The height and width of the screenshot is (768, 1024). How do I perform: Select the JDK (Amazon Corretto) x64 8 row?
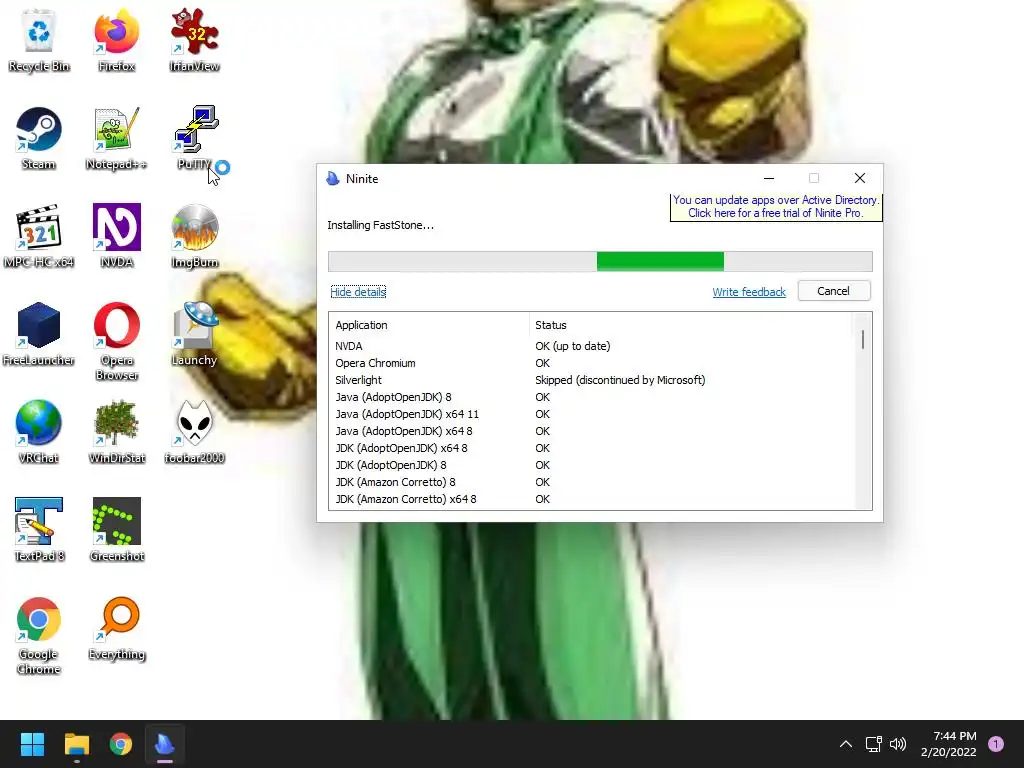coord(591,499)
